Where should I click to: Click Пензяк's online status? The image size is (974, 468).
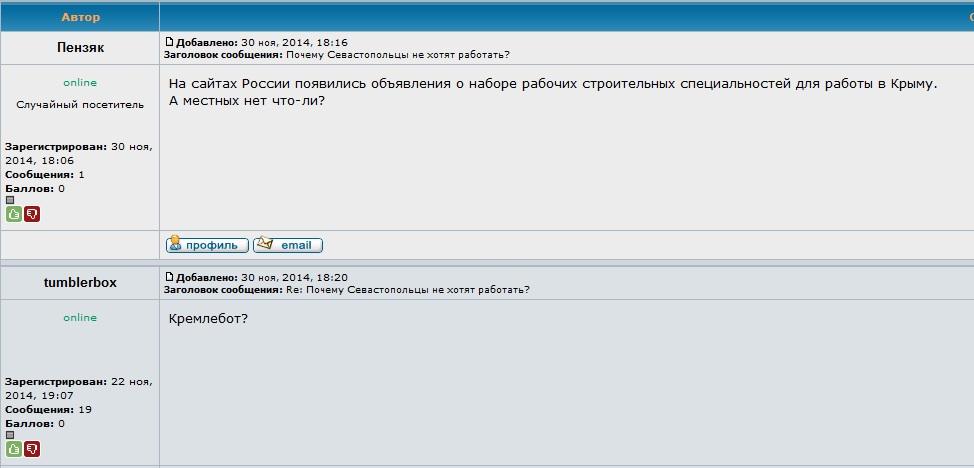(80, 83)
